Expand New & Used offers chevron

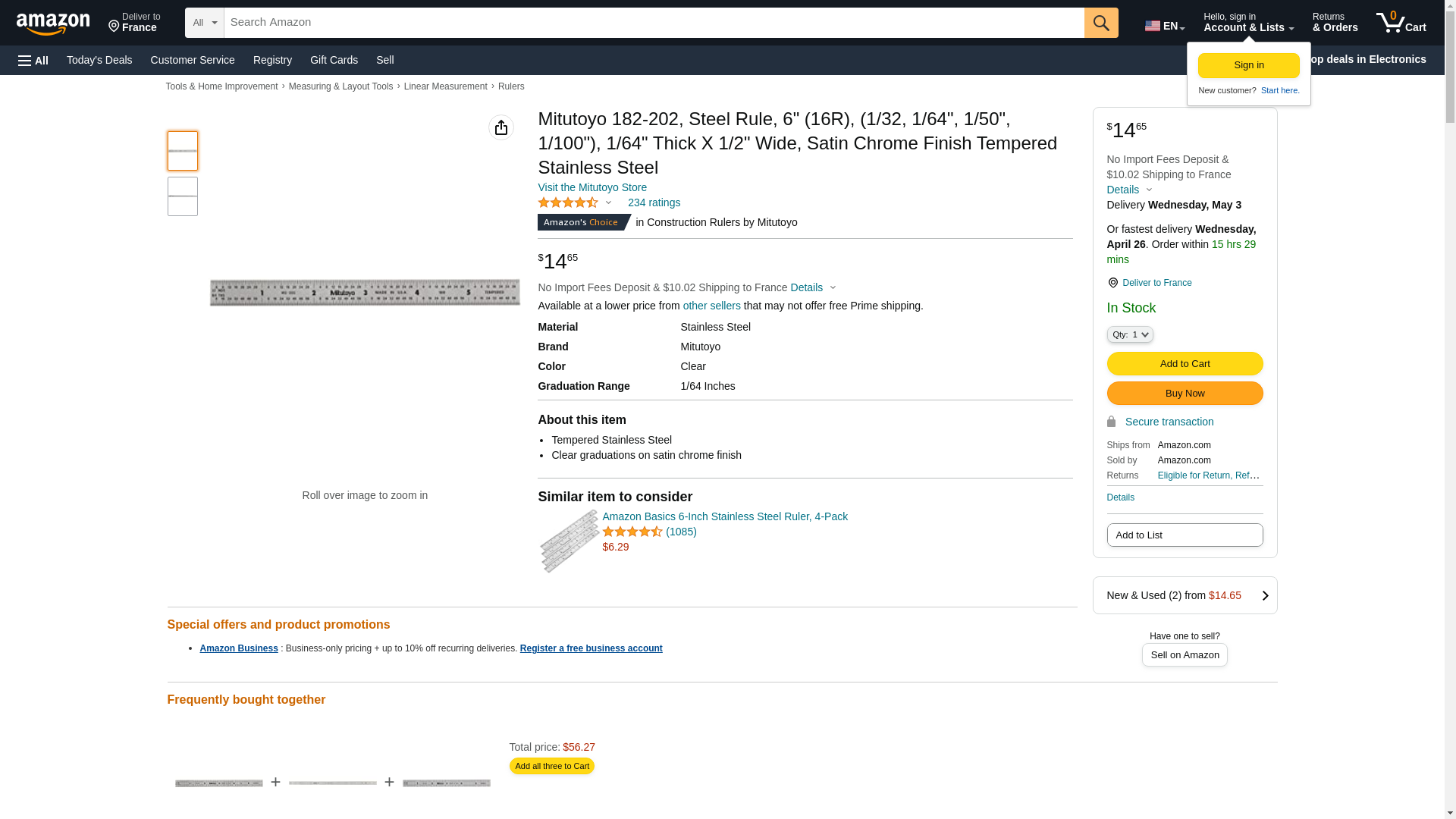click(x=1264, y=595)
